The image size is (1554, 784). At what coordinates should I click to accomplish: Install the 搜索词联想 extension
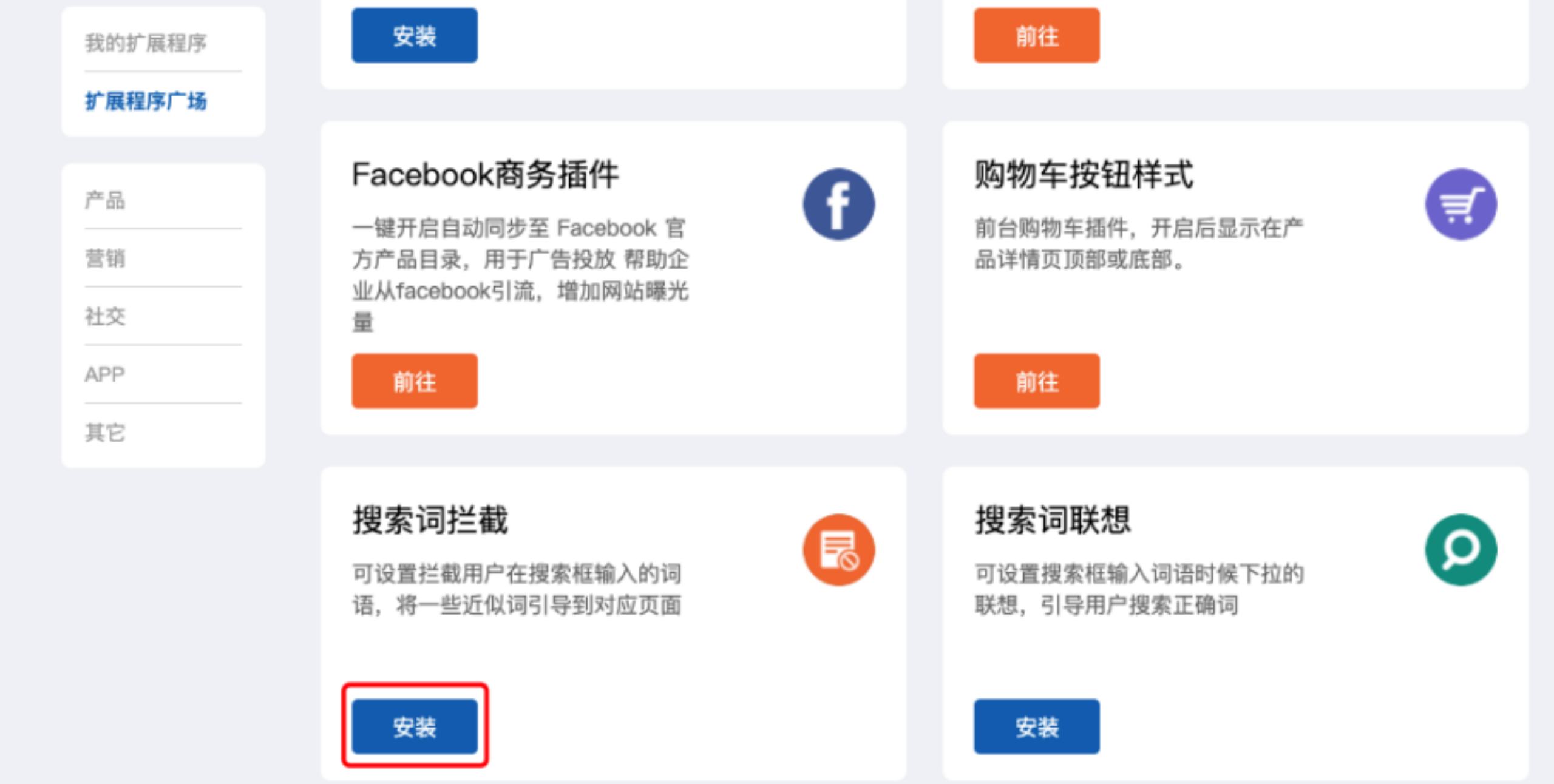point(1037,726)
